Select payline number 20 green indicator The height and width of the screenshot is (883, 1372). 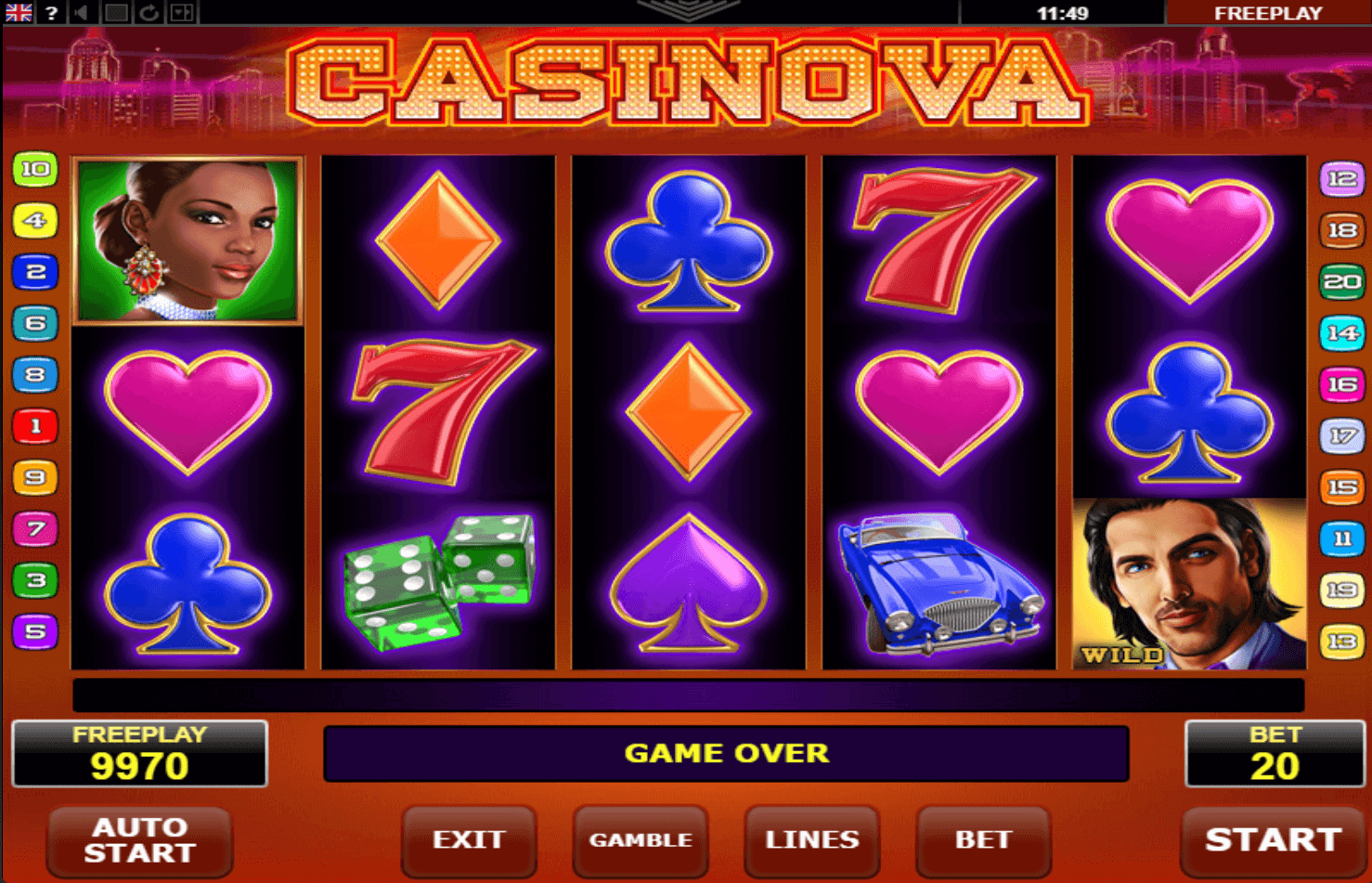pos(1342,281)
